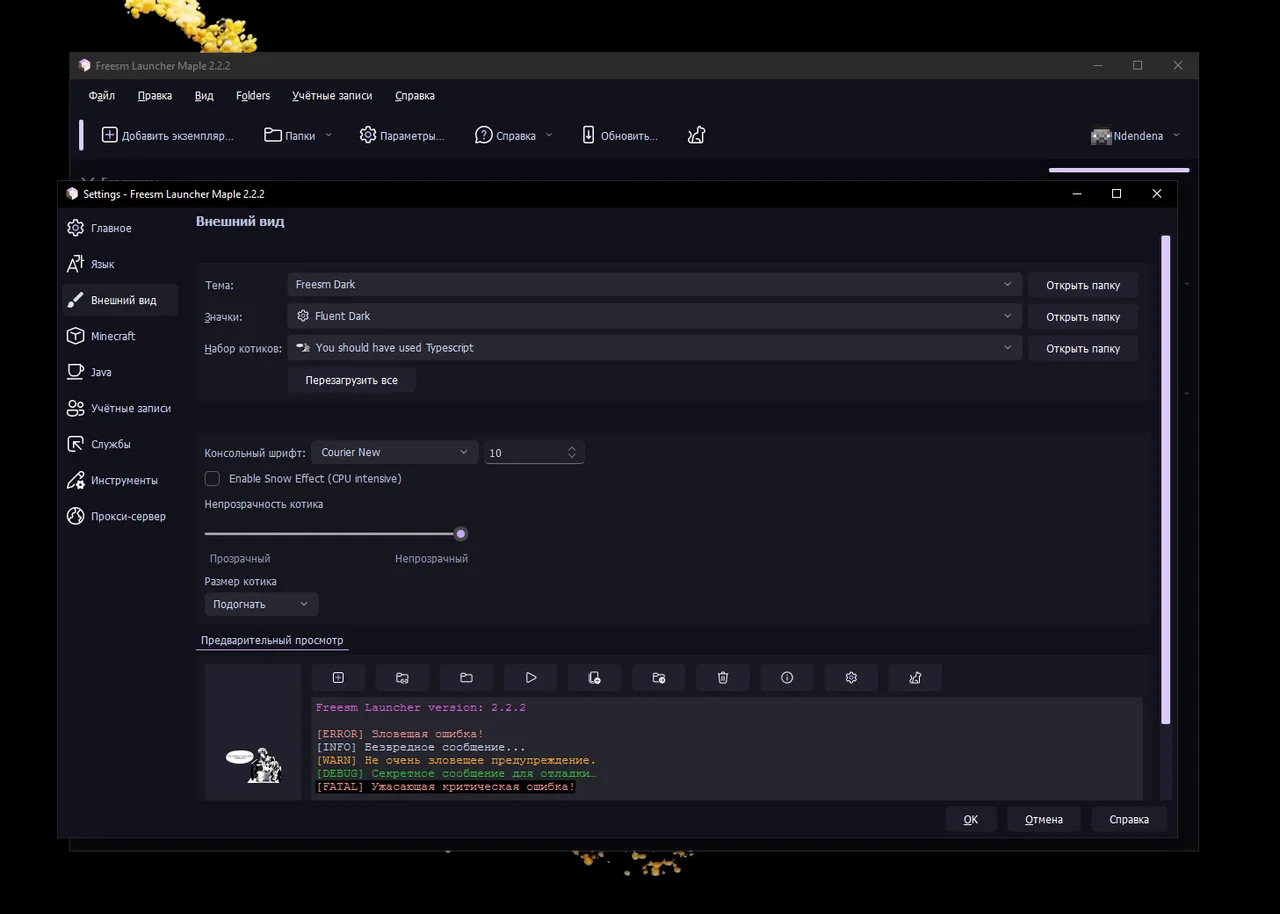Click the trash icon in the preview toolbar
The width and height of the screenshot is (1280, 914).
(723, 678)
